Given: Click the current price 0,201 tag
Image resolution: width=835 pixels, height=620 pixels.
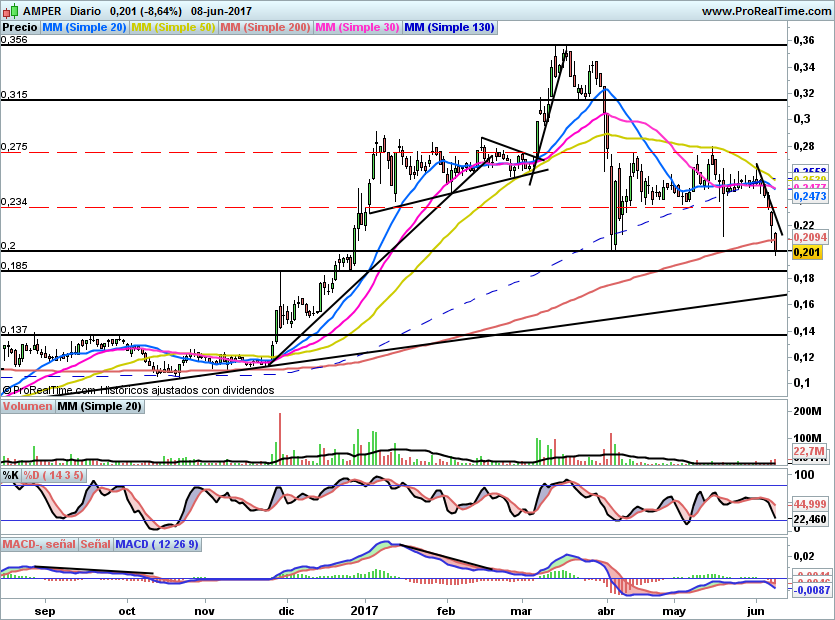Looking at the screenshot, I should click(x=807, y=252).
